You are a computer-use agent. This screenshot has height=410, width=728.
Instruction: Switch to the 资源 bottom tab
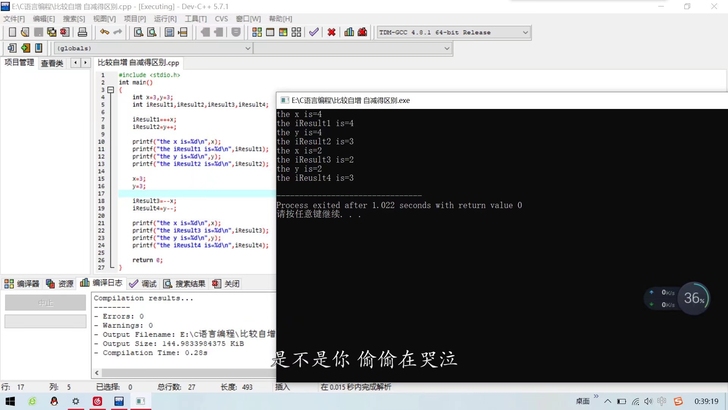pyautogui.click(x=60, y=284)
